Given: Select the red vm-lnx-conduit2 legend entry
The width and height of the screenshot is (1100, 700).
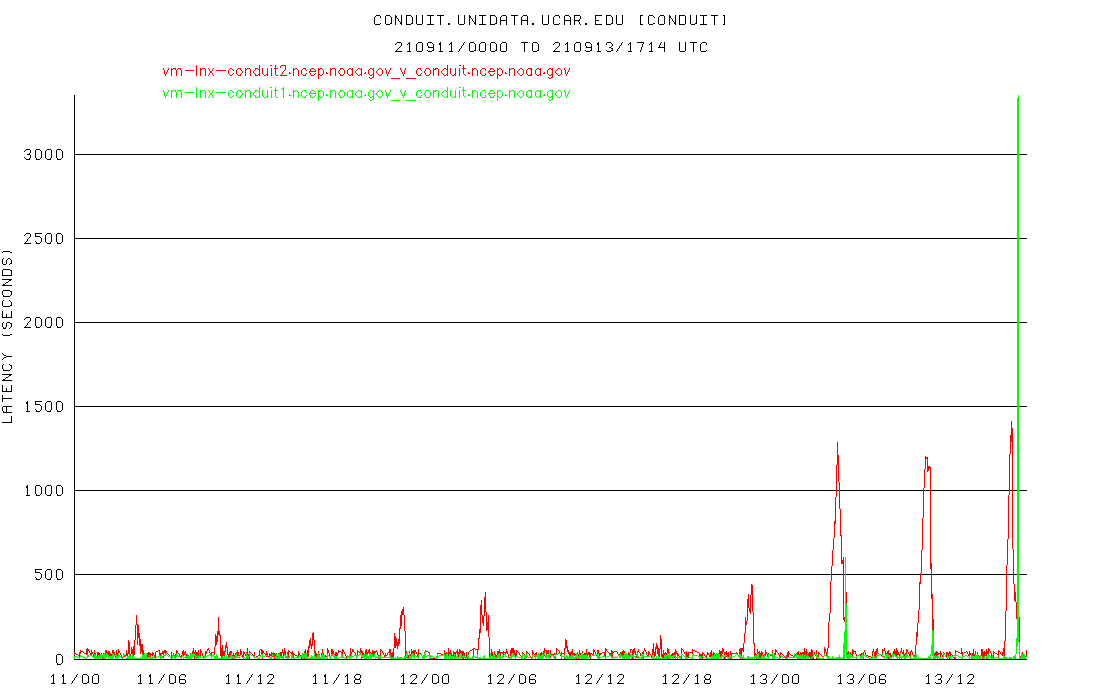Looking at the screenshot, I should (x=366, y=71).
